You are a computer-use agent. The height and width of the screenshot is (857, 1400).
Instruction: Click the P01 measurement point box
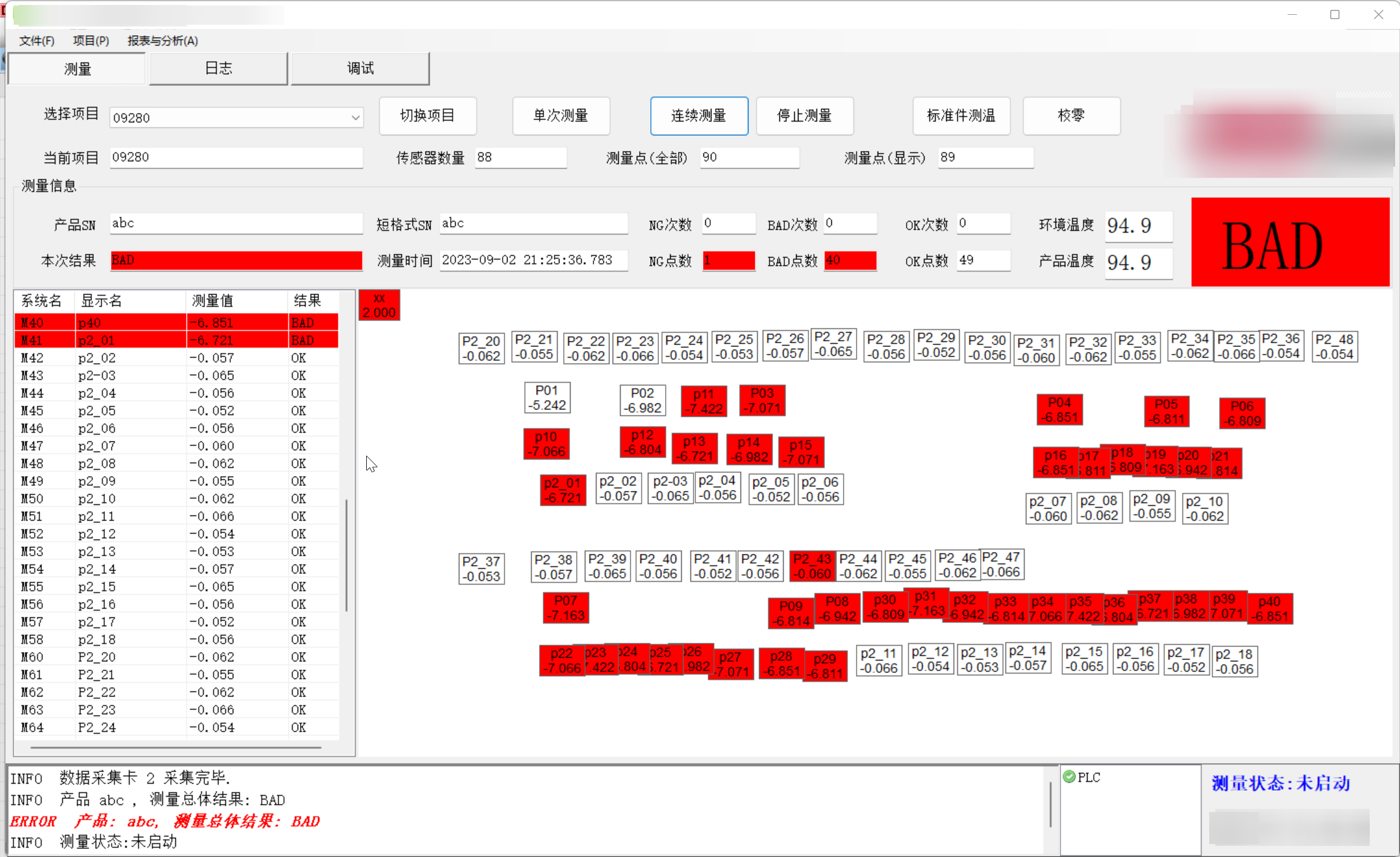(x=547, y=398)
